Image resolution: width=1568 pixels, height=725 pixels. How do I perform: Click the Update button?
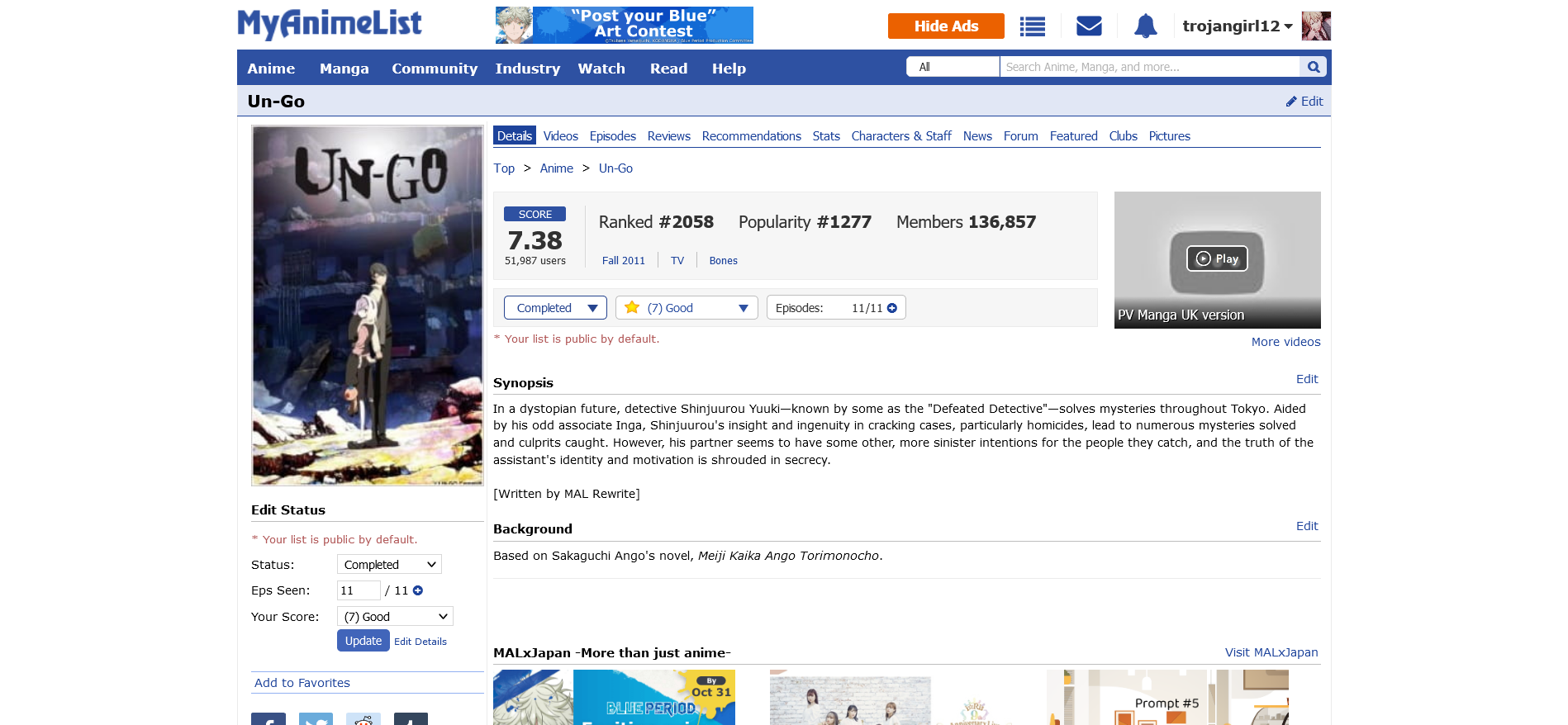pos(363,641)
